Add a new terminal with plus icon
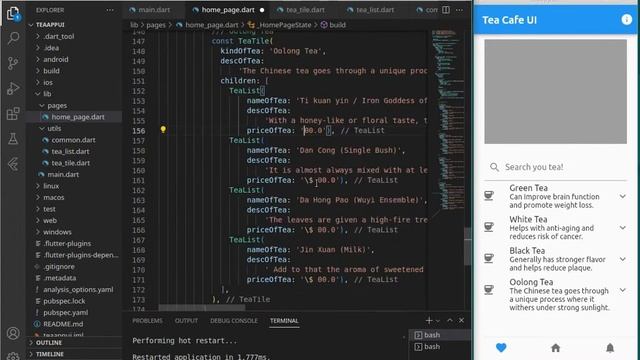Viewport: 640px width, 360px height. (429, 320)
